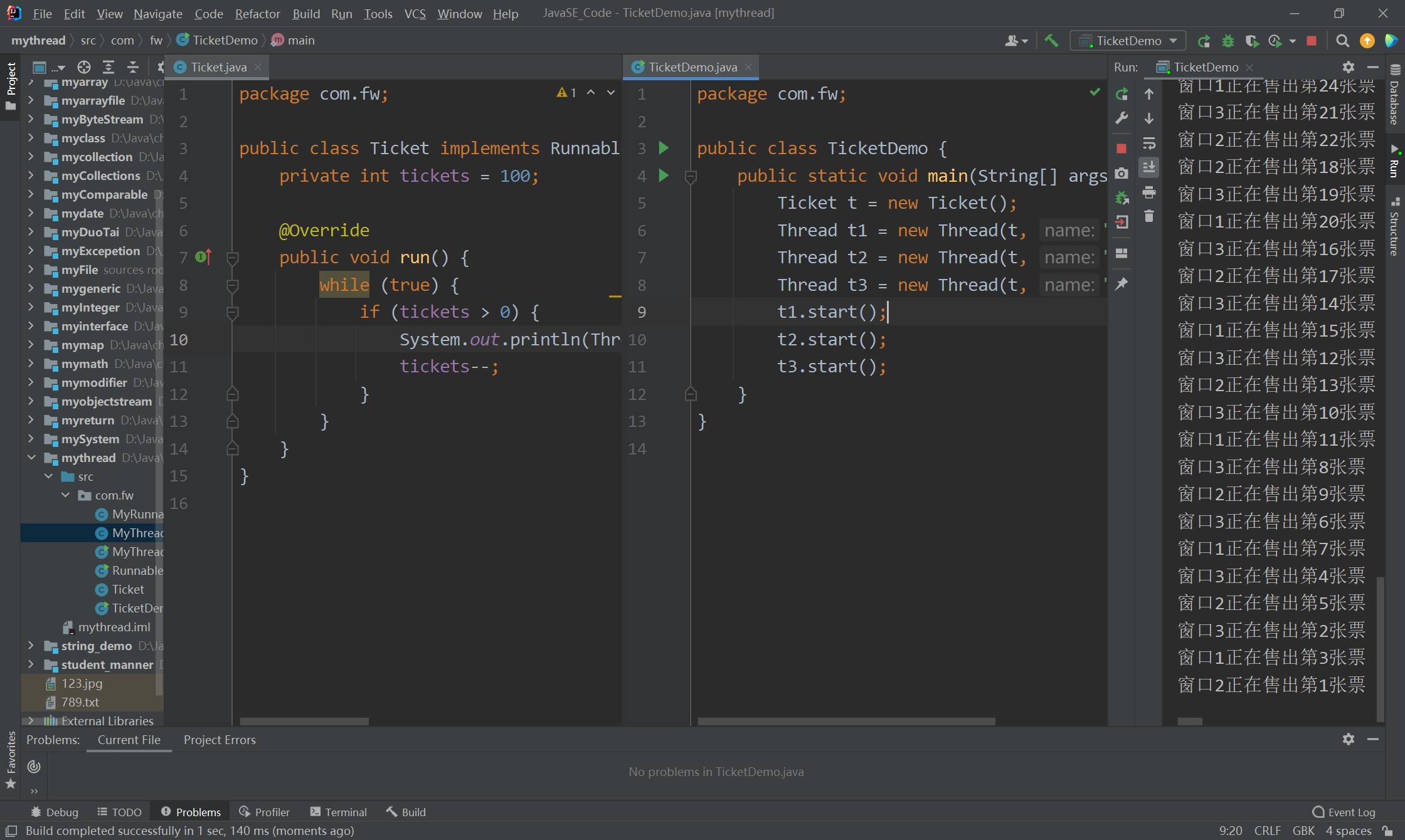Click Print icon in Run console toolbar
The image size is (1405, 840).
1149,192
